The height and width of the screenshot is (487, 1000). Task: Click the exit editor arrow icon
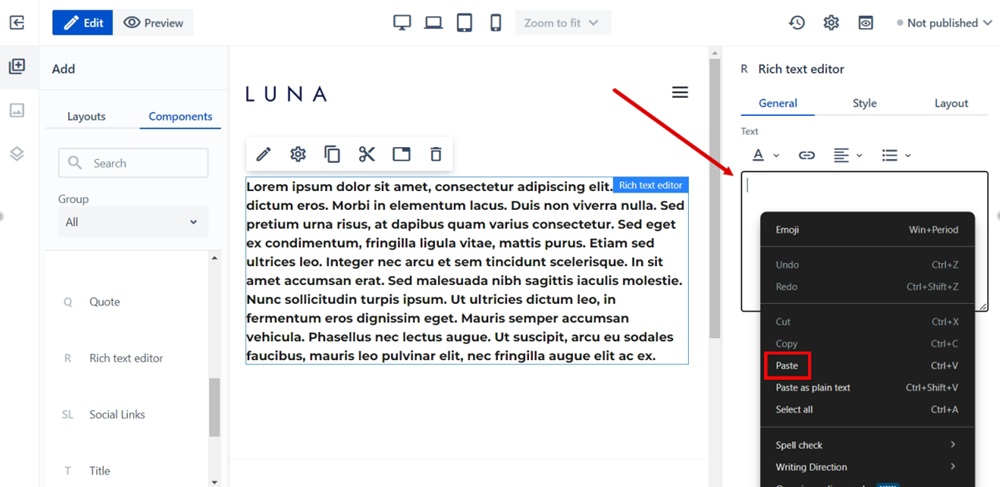tap(17, 23)
